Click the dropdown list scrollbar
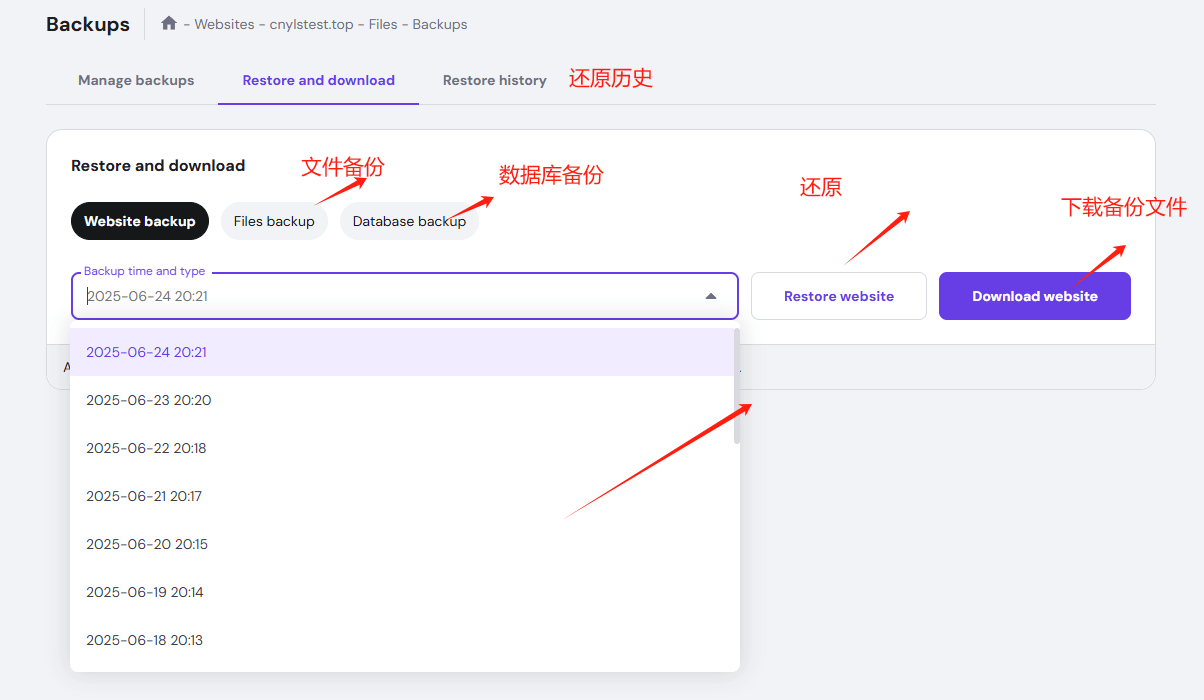1204x700 pixels. [x=737, y=385]
